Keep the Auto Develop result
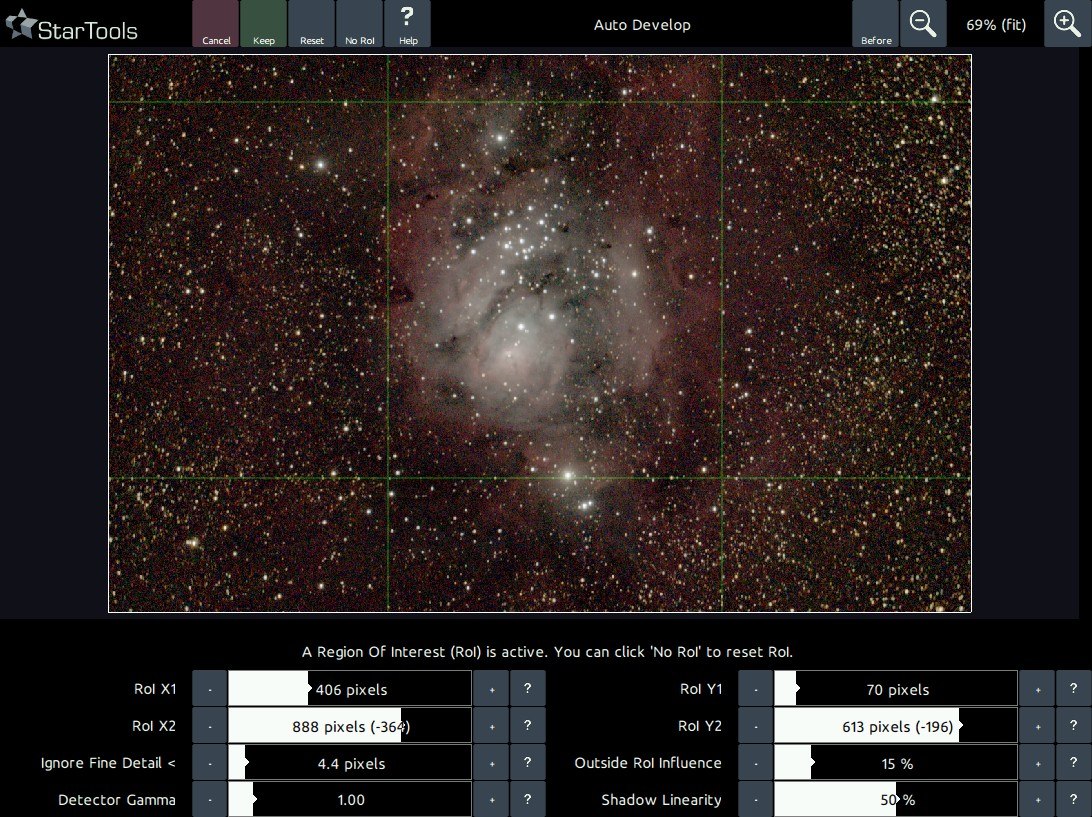The height and width of the screenshot is (817, 1092). click(264, 24)
